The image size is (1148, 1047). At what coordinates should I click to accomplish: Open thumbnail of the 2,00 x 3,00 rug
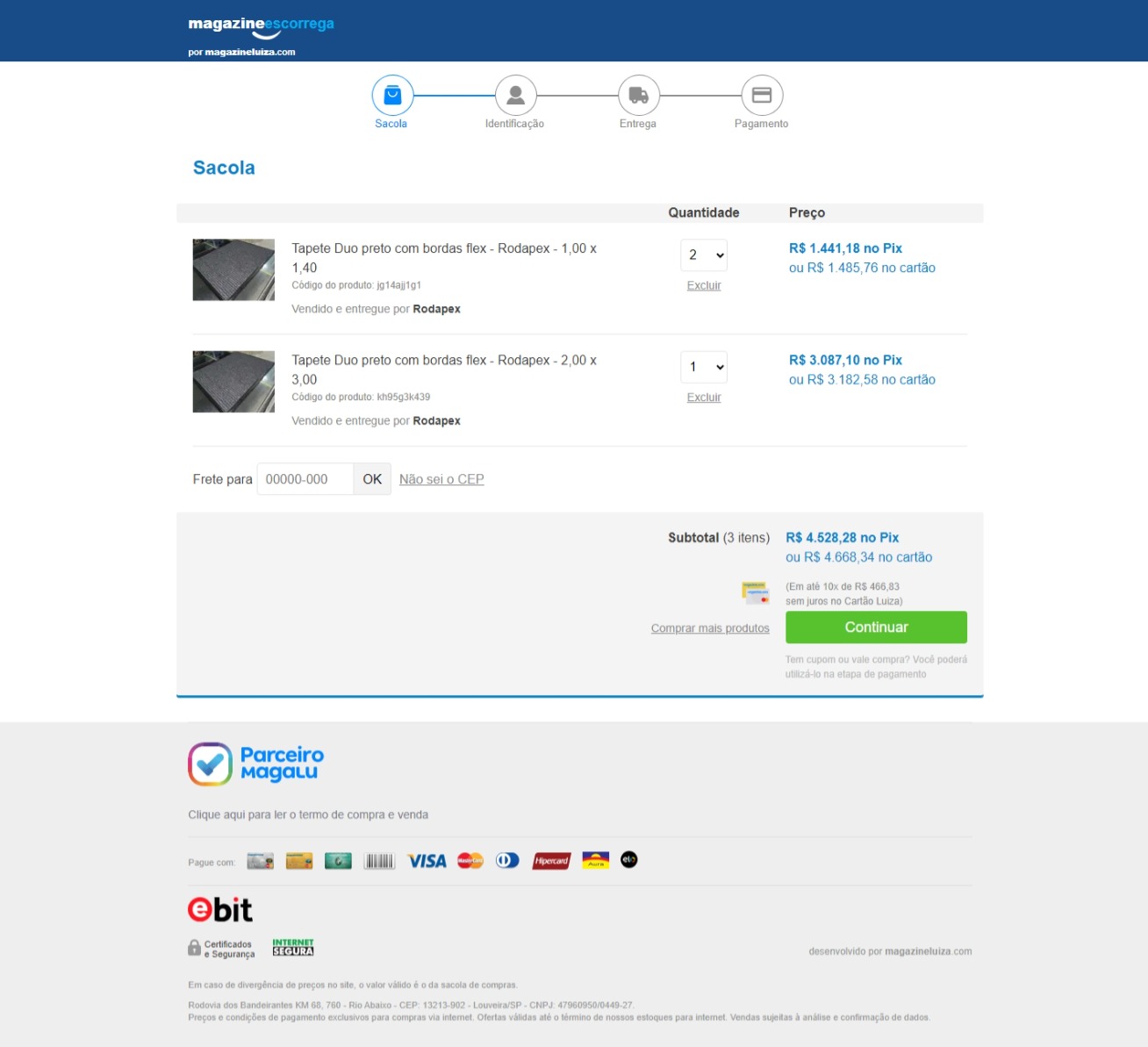[233, 382]
